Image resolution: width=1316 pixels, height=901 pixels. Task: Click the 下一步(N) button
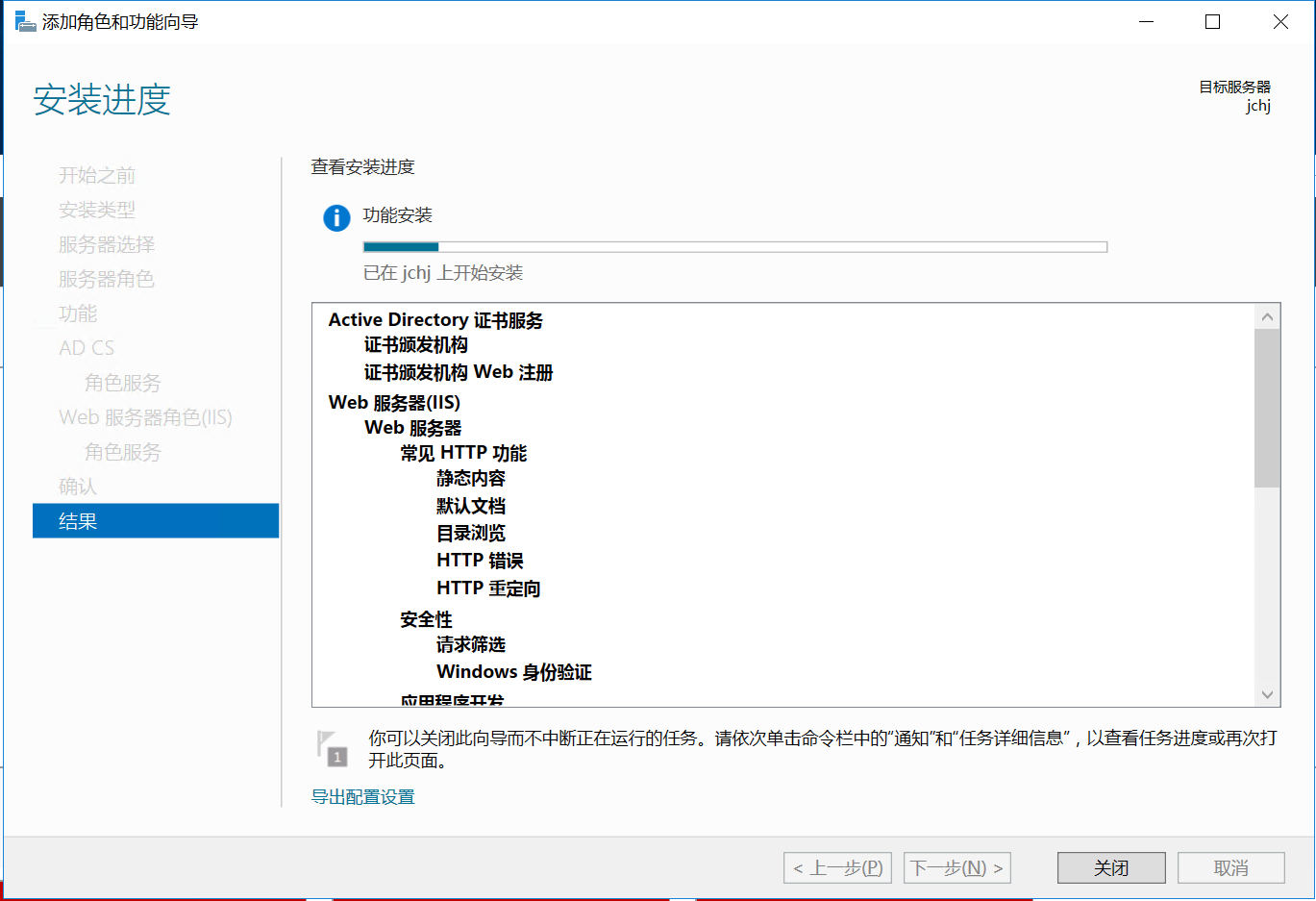point(957,867)
